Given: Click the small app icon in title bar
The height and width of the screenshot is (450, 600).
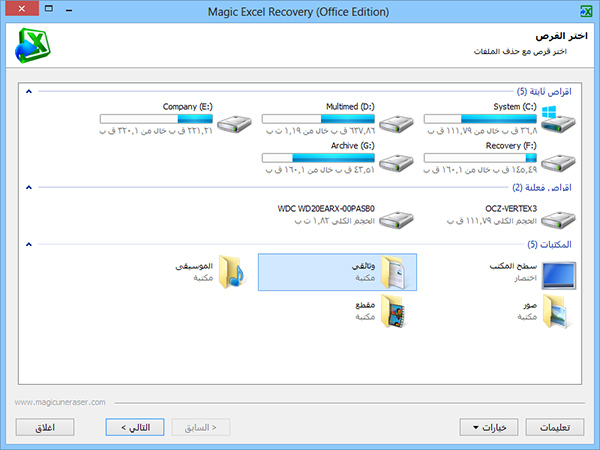Looking at the screenshot, I should pos(585,11).
